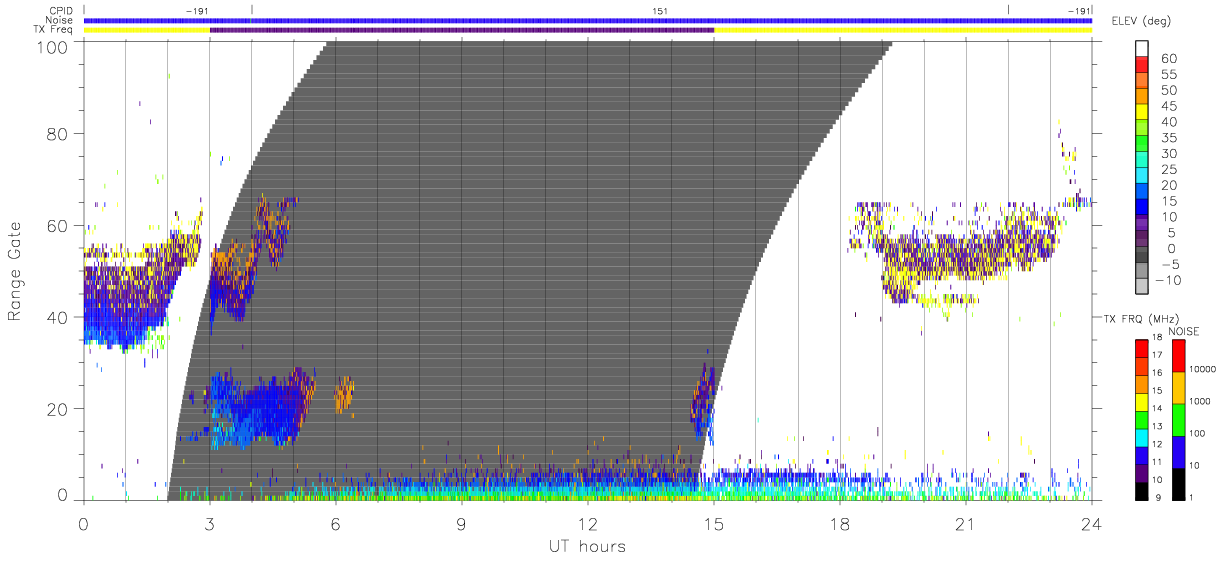Click the ELEV tick label 30

click(1170, 154)
